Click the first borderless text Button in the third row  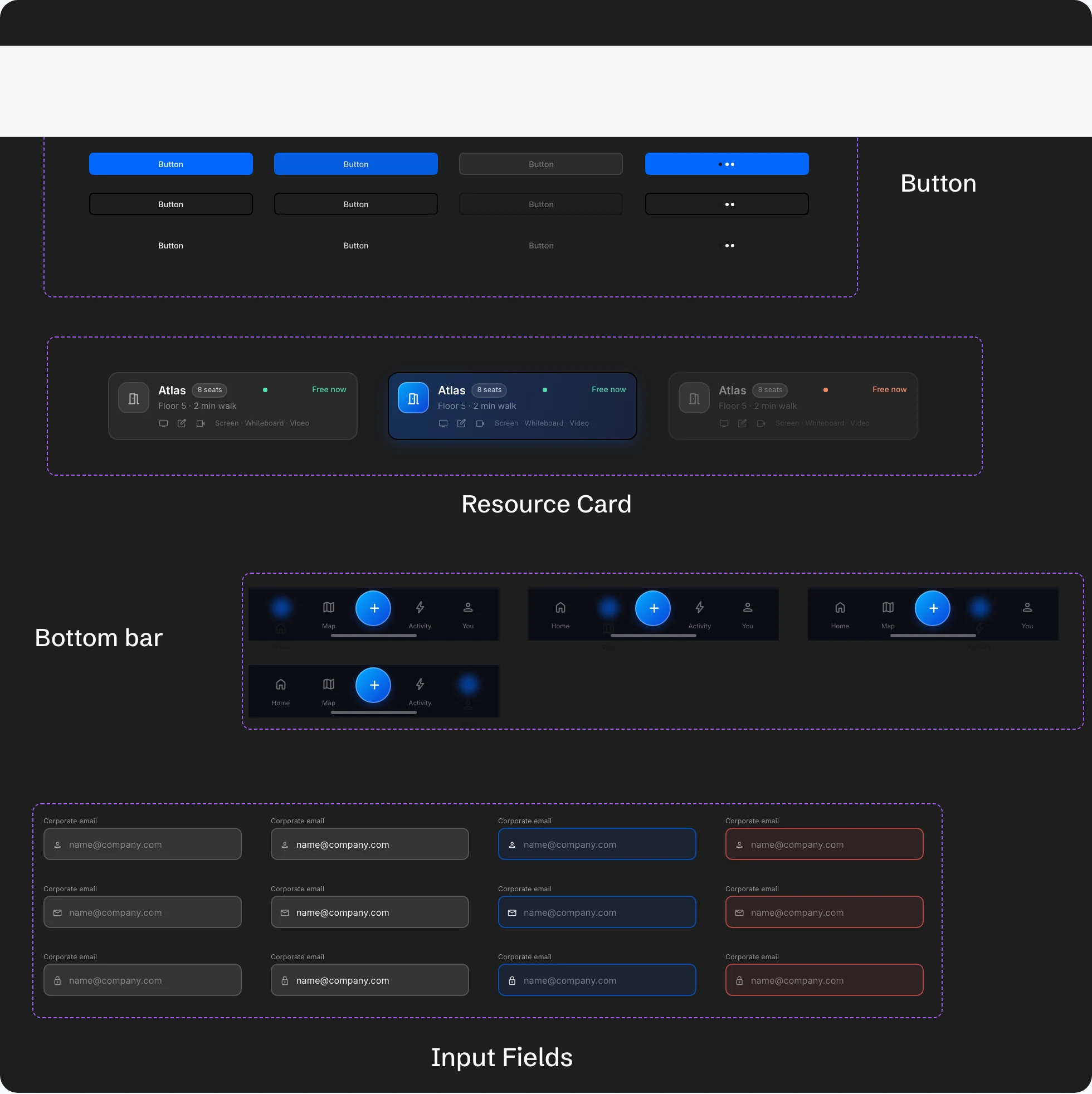coord(170,246)
